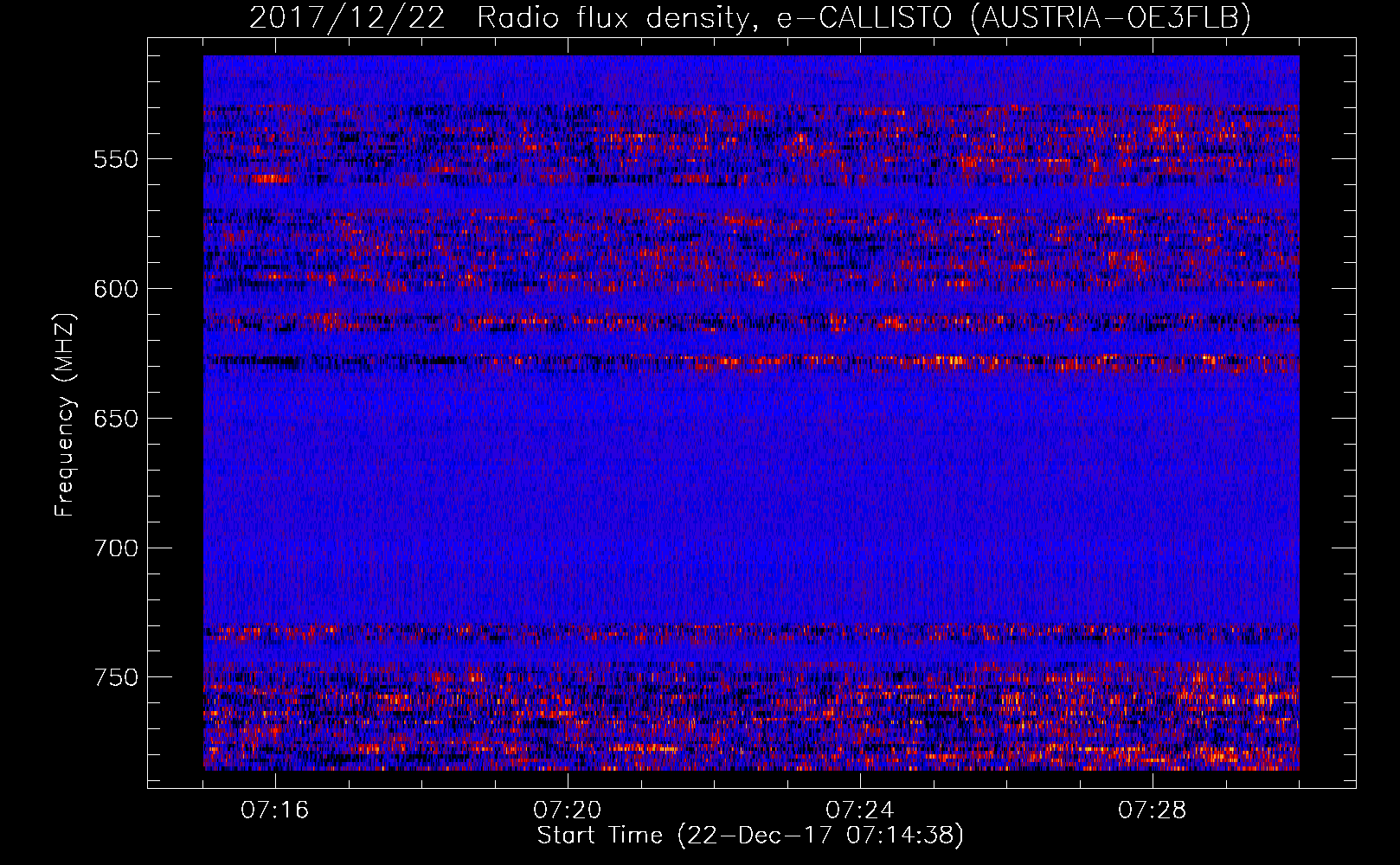1400x865 pixels.
Task: Click the 'Start Time (22-Dec-17 07:14:38)' label
Action: [750, 836]
